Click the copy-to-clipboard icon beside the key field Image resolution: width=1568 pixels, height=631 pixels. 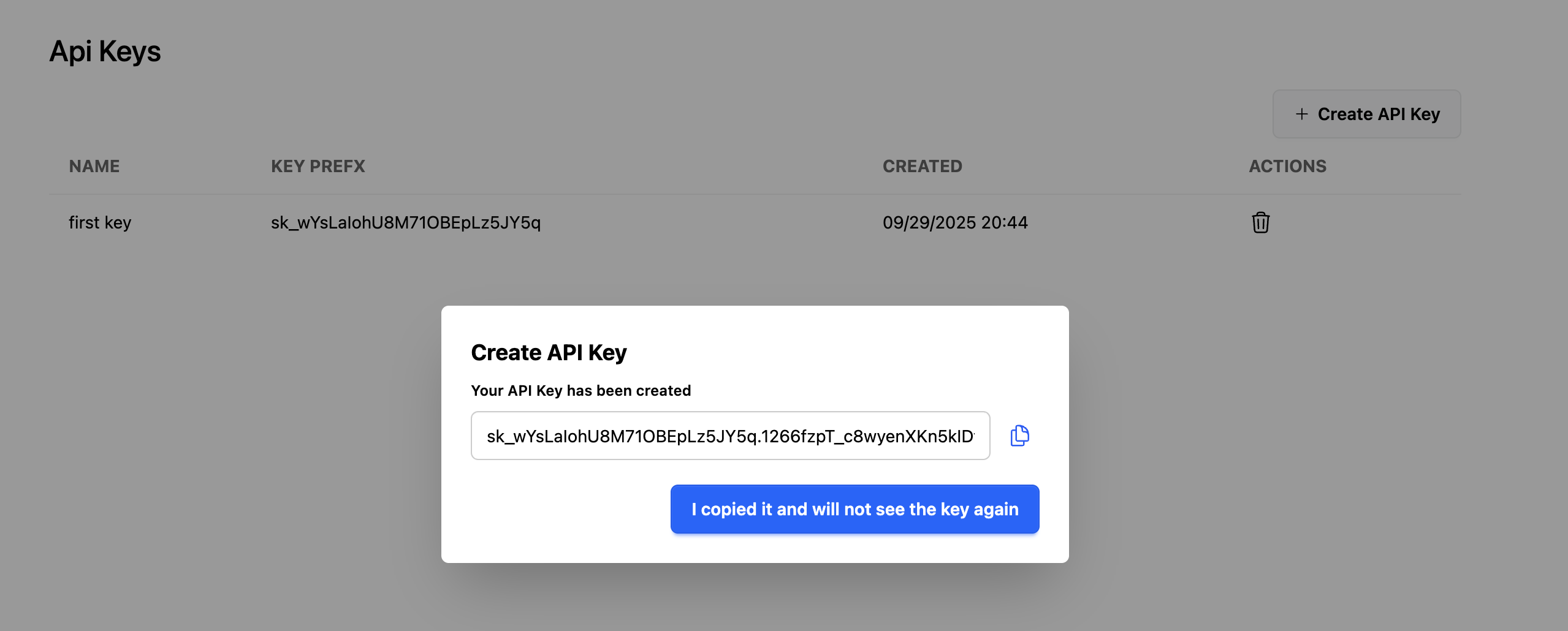[x=1020, y=435]
